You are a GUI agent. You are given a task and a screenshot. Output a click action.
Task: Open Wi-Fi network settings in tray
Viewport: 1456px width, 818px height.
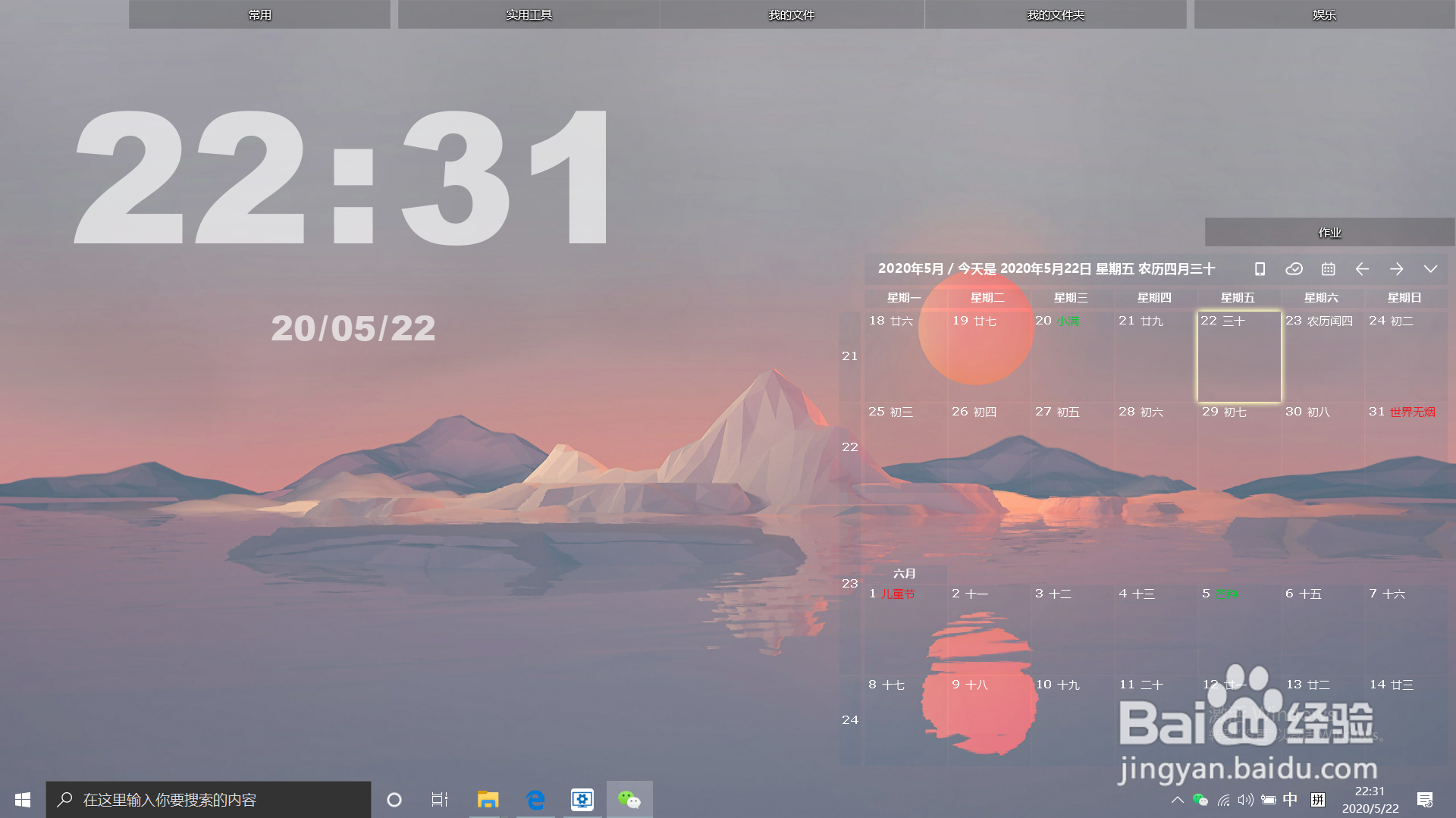click(1223, 800)
